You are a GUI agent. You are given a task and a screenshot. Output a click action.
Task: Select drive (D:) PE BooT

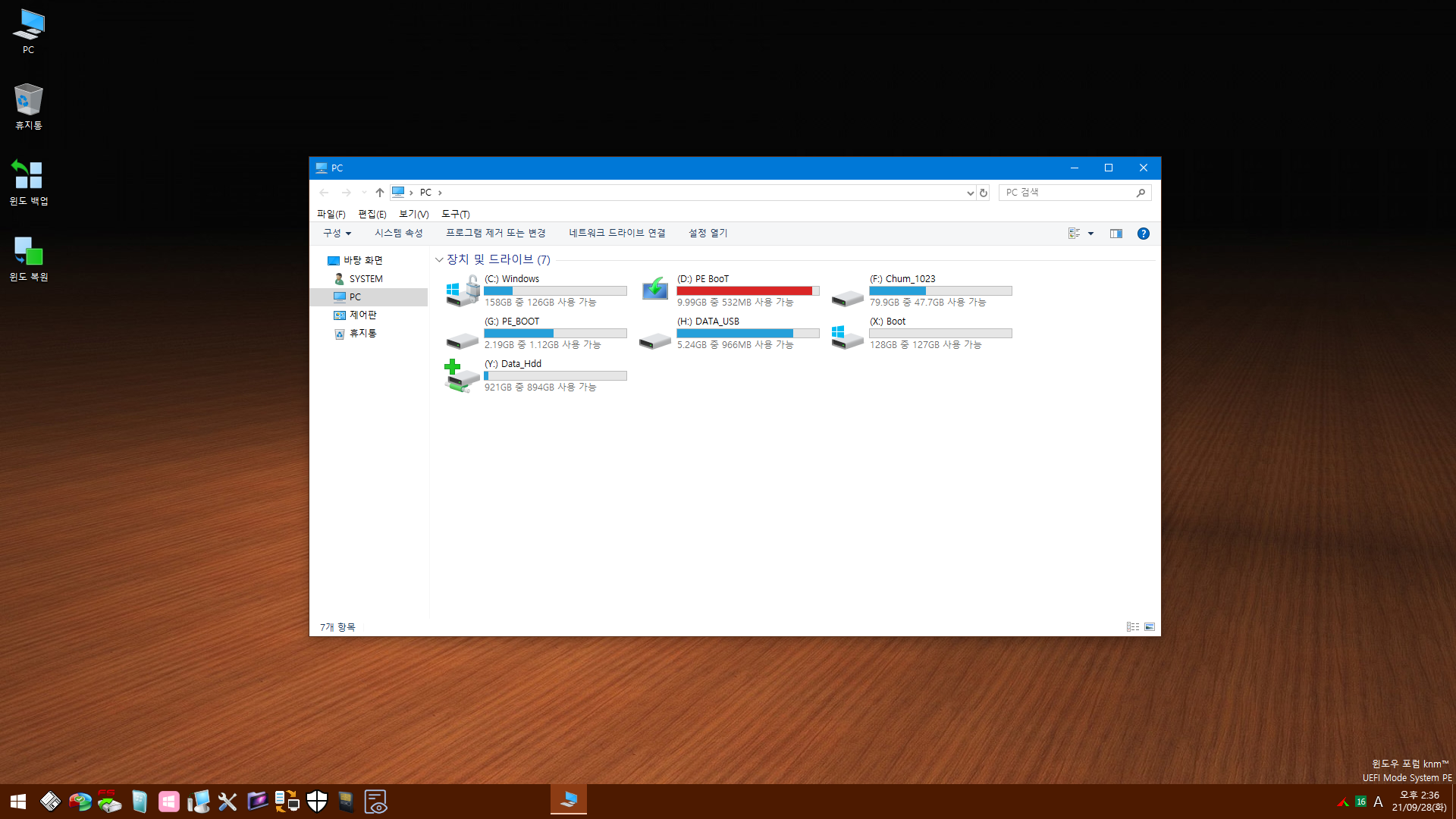pyautogui.click(x=730, y=290)
